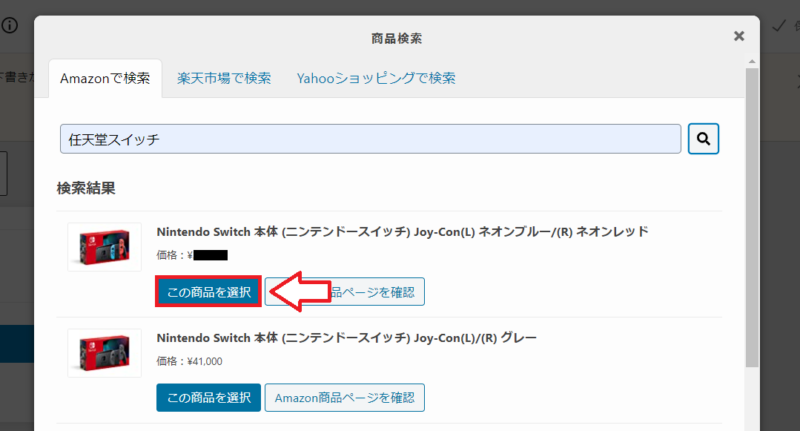Viewport: 800px width, 431px height.
Task: Click the gray Joy-Con Switch thumbnail
Action: tap(105, 353)
